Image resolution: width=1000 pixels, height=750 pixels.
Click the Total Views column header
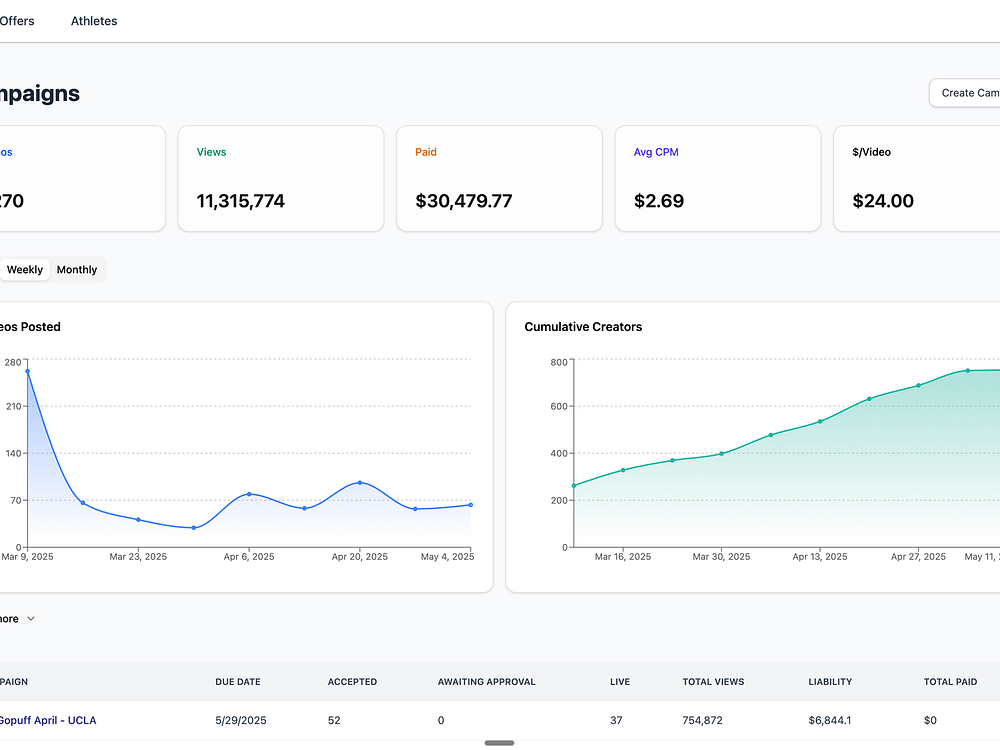(x=713, y=682)
